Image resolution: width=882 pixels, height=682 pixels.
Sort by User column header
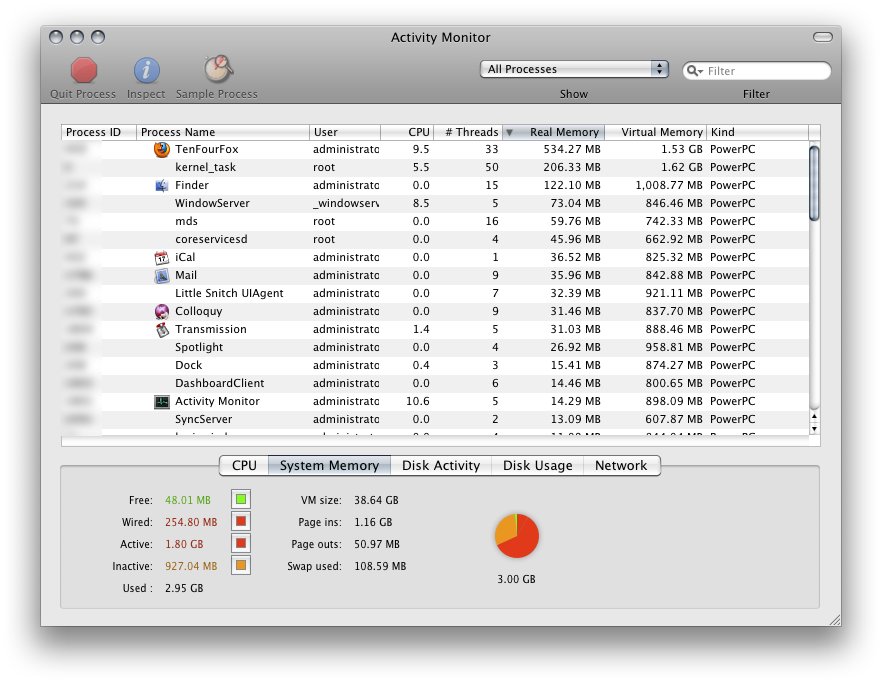point(345,132)
